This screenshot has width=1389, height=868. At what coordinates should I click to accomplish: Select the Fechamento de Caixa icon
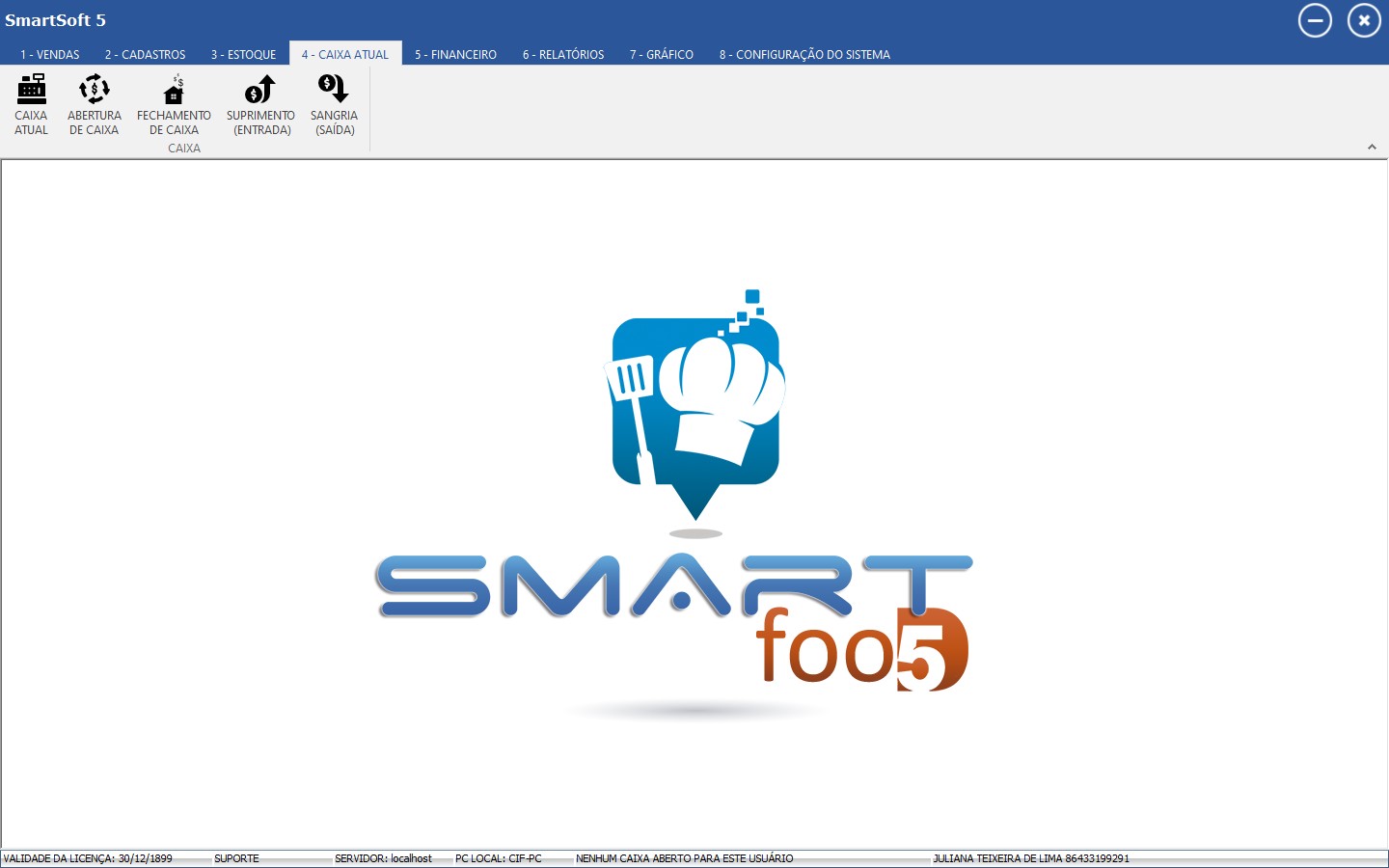[x=174, y=104]
